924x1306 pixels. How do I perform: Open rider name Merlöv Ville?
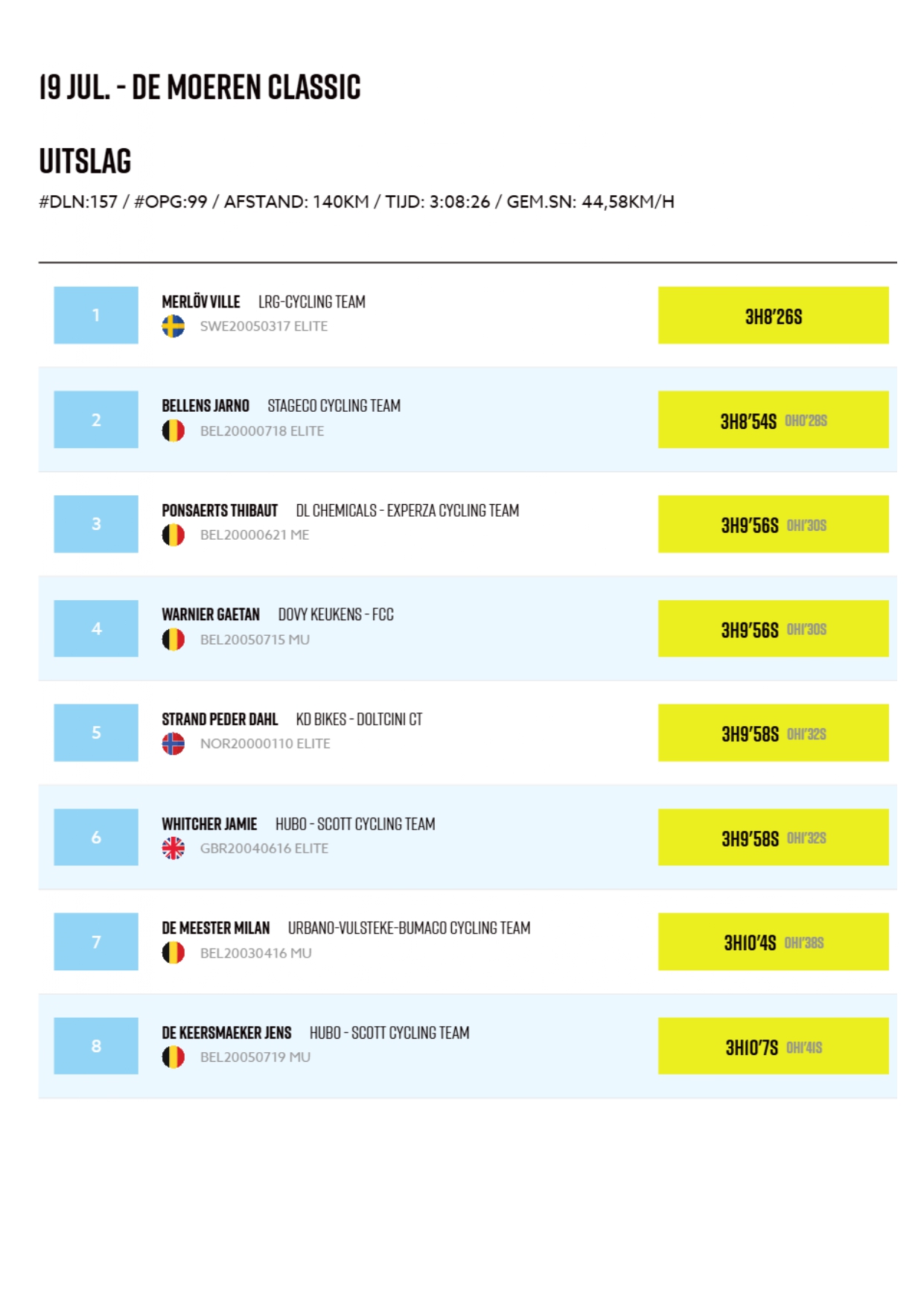tap(201, 302)
